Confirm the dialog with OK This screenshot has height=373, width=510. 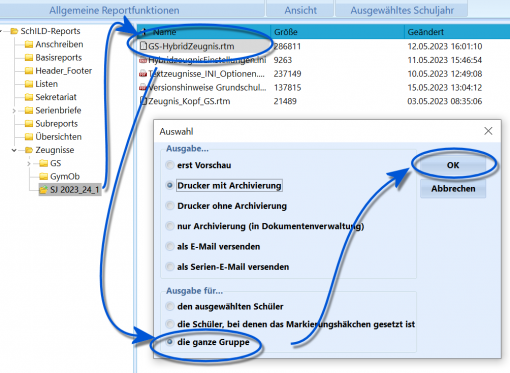click(x=453, y=165)
